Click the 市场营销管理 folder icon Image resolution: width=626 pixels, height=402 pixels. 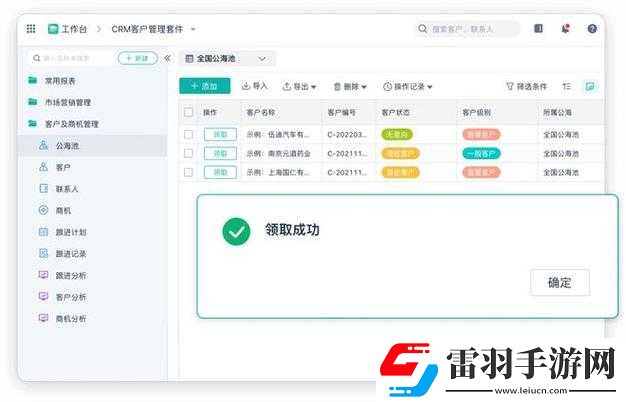pyautogui.click(x=33, y=102)
